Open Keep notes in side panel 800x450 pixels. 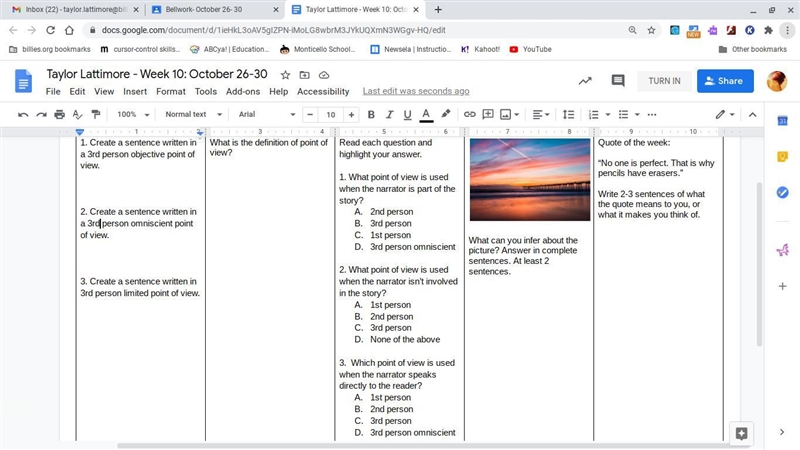point(782,157)
